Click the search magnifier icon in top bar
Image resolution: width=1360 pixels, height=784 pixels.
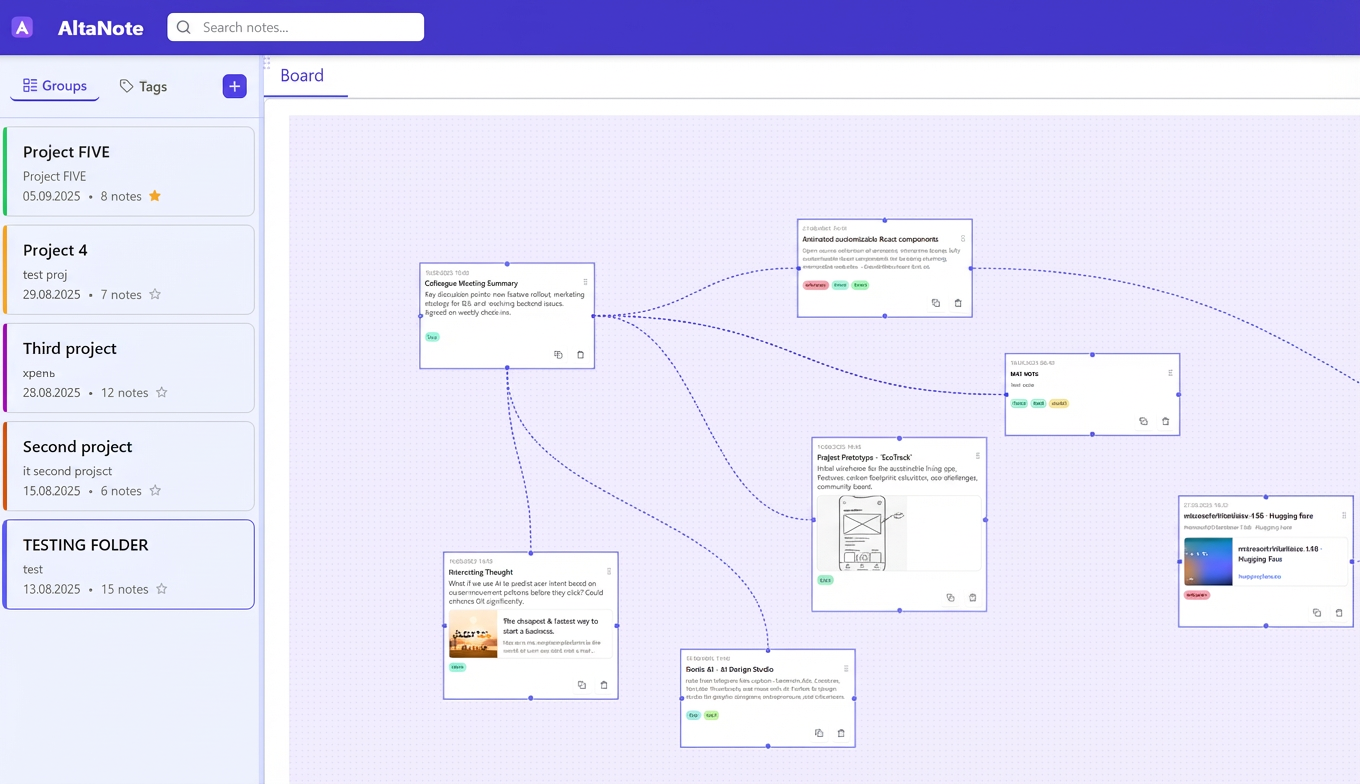pos(183,27)
